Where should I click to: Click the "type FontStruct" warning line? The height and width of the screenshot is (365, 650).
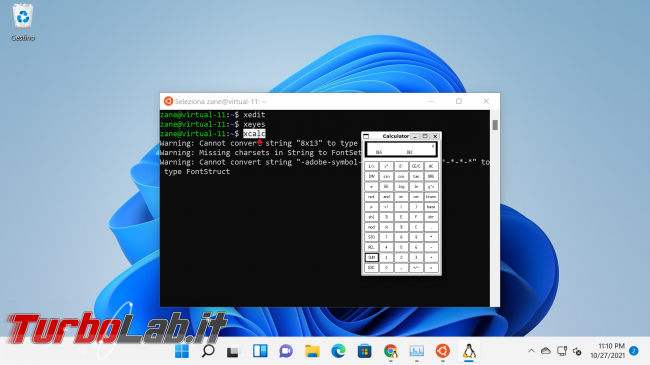pos(197,172)
